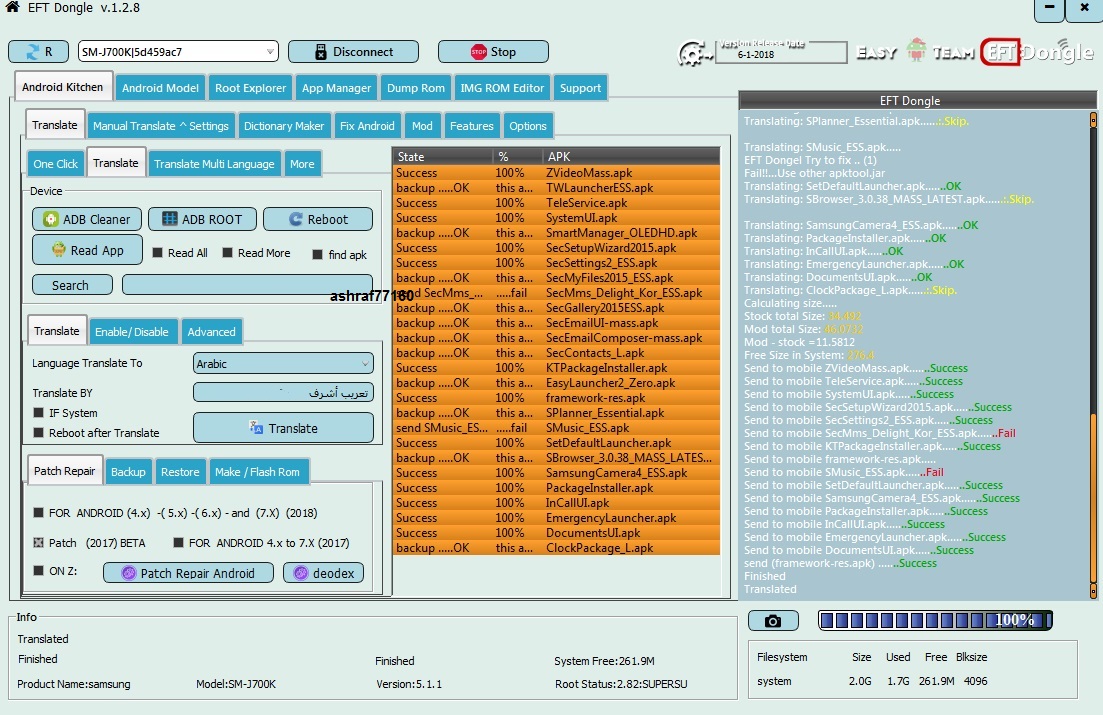Click the APK column header

[x=630, y=156]
